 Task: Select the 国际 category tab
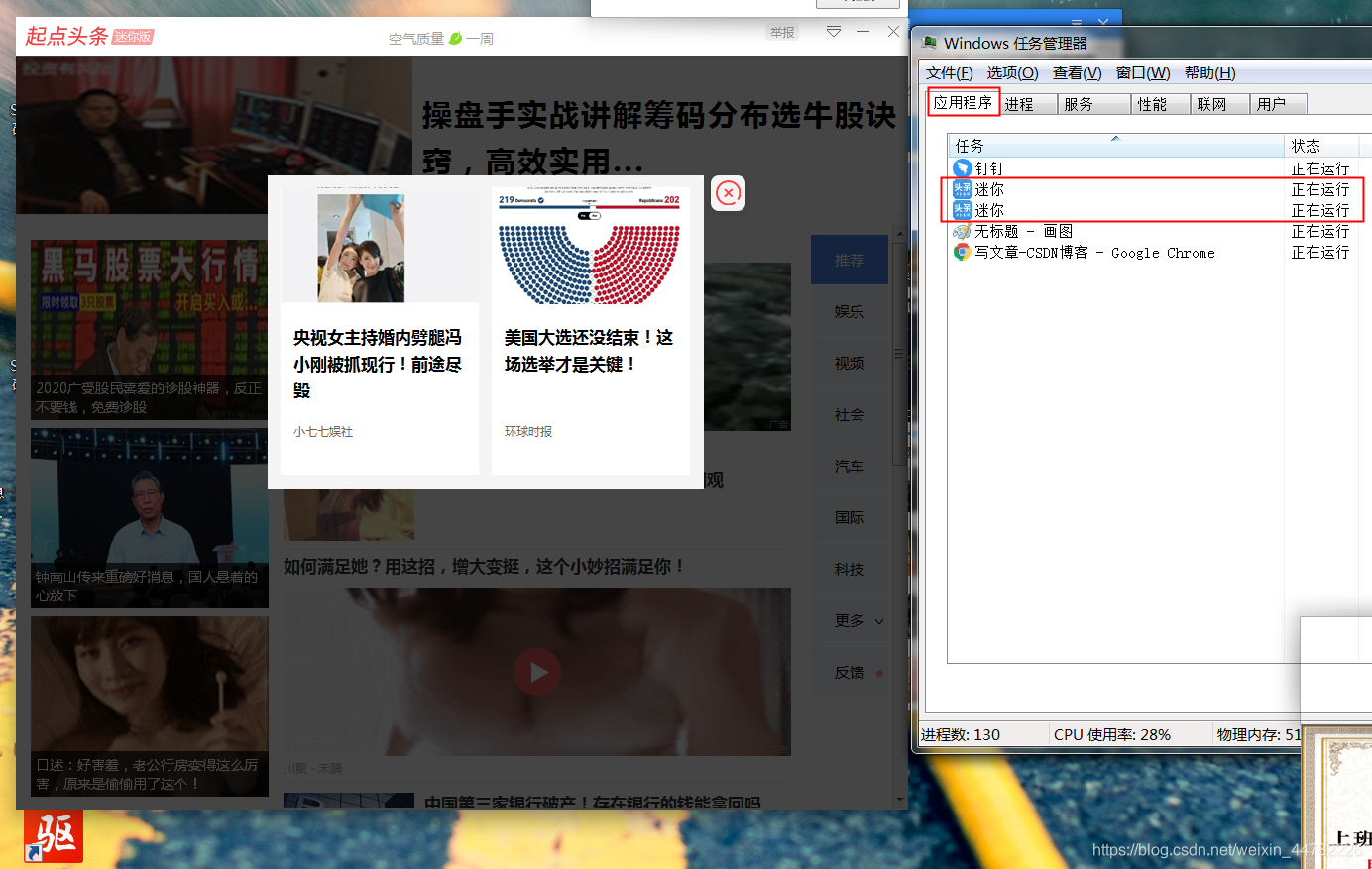[x=850, y=517]
